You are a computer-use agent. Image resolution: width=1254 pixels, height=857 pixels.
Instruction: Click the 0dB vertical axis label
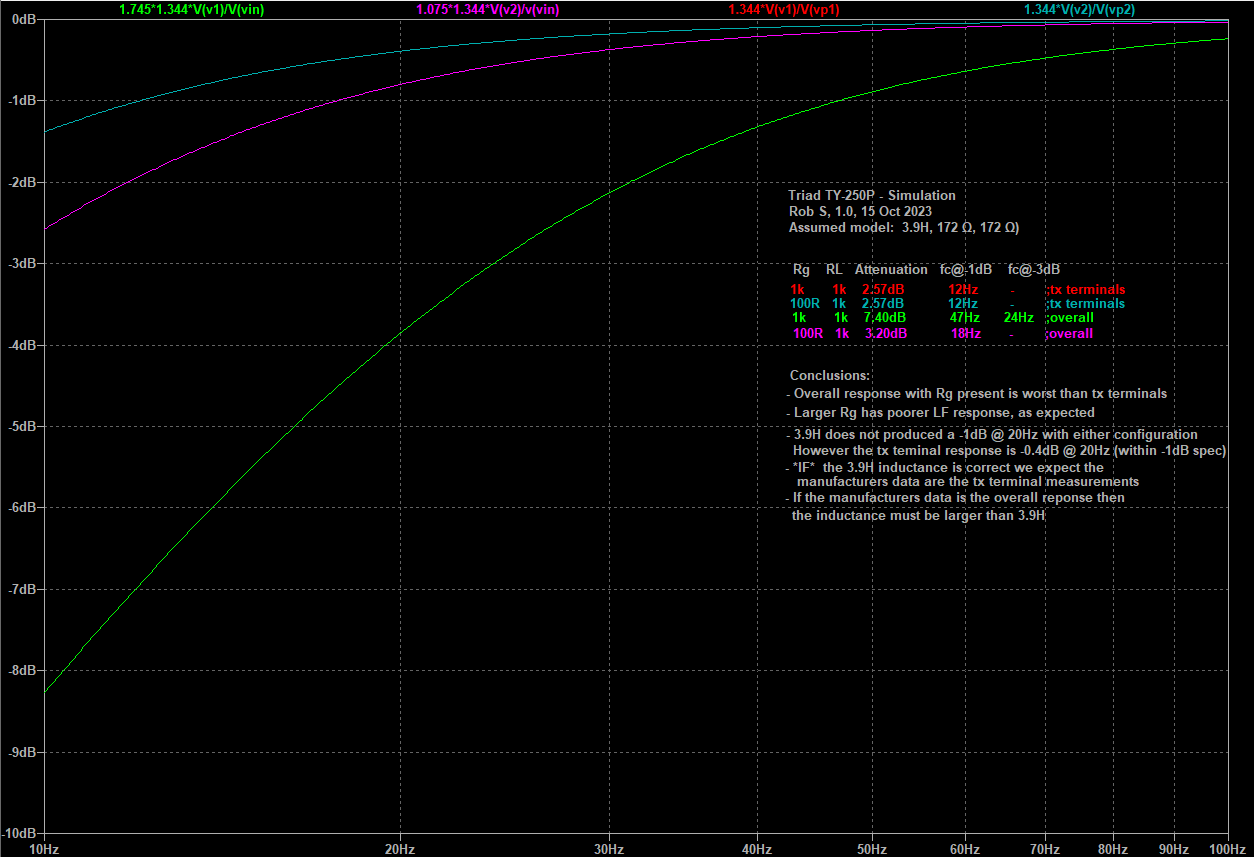pos(22,19)
